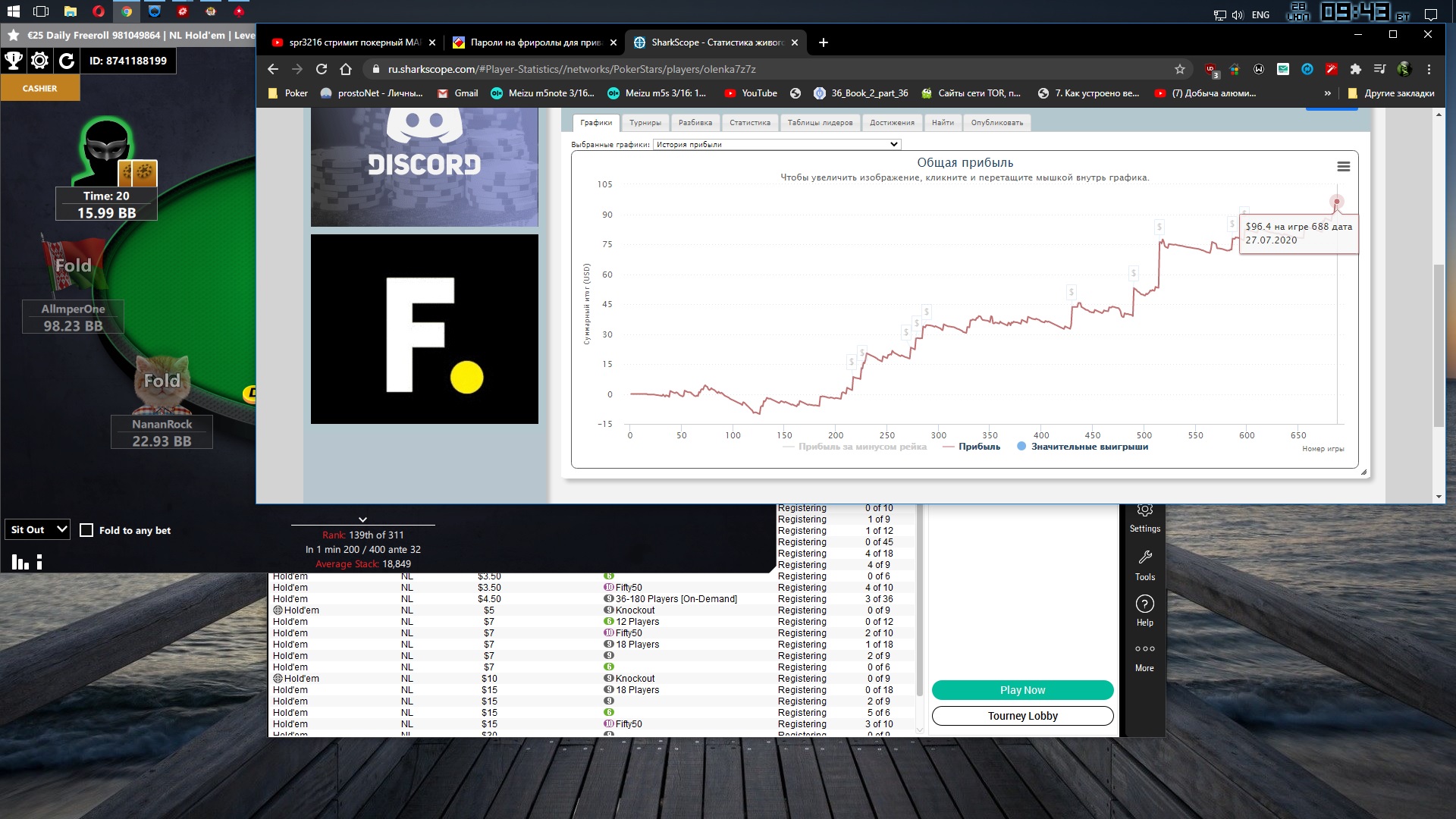The width and height of the screenshot is (1456, 819).
Task: Expand the tournament info chevron above Rank
Action: click(x=362, y=519)
